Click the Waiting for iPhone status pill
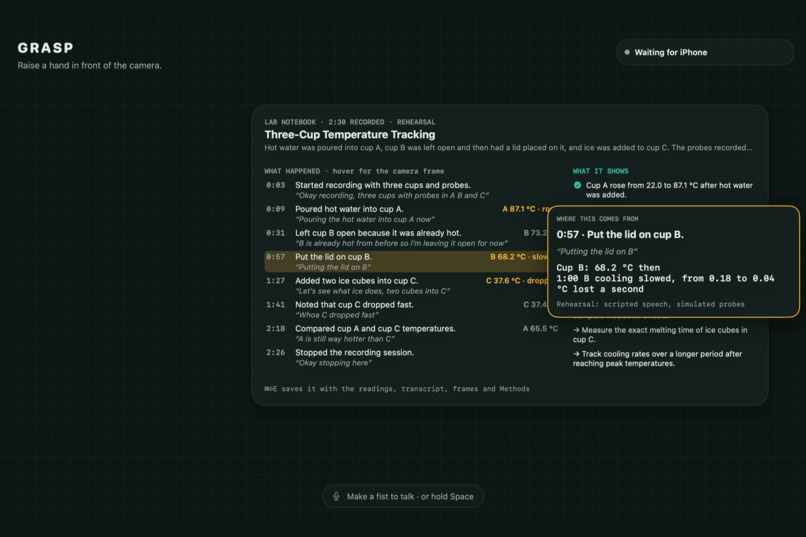The width and height of the screenshot is (806, 537). point(705,52)
